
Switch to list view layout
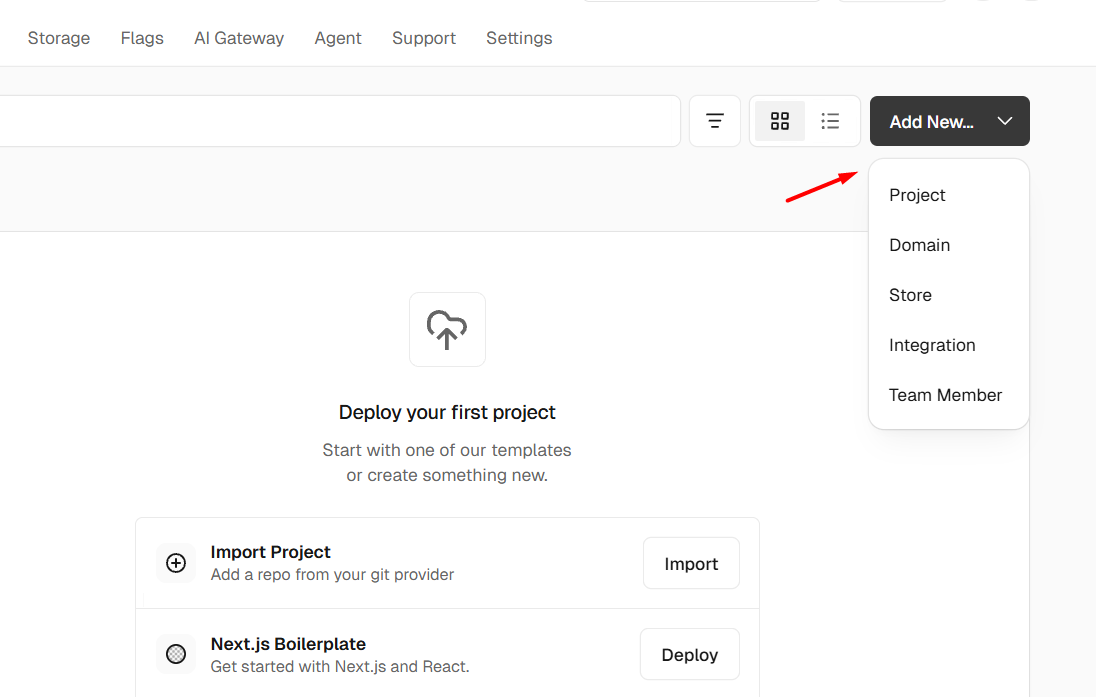tap(830, 120)
